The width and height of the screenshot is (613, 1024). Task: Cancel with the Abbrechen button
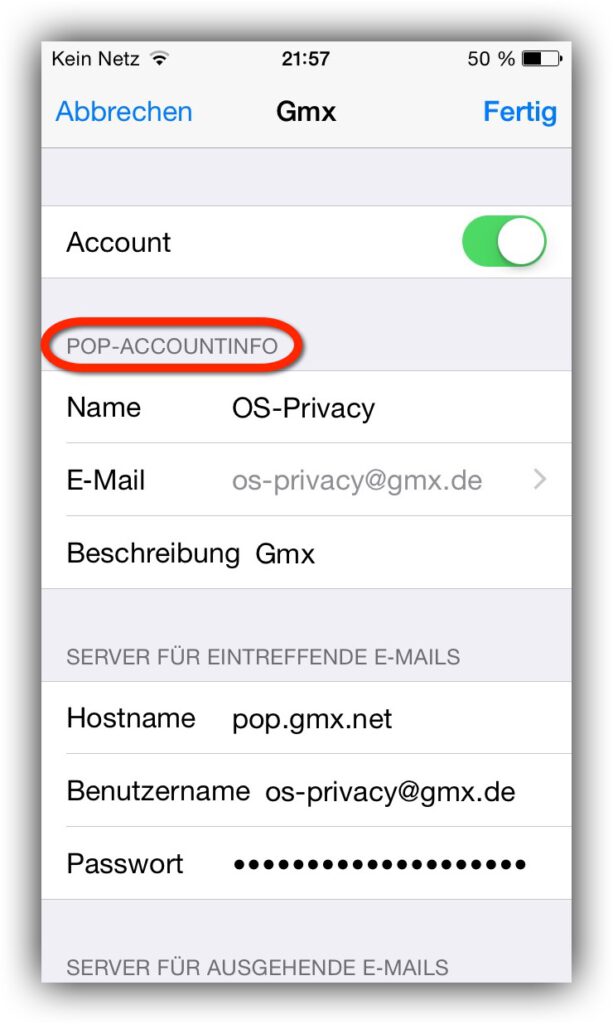point(124,112)
